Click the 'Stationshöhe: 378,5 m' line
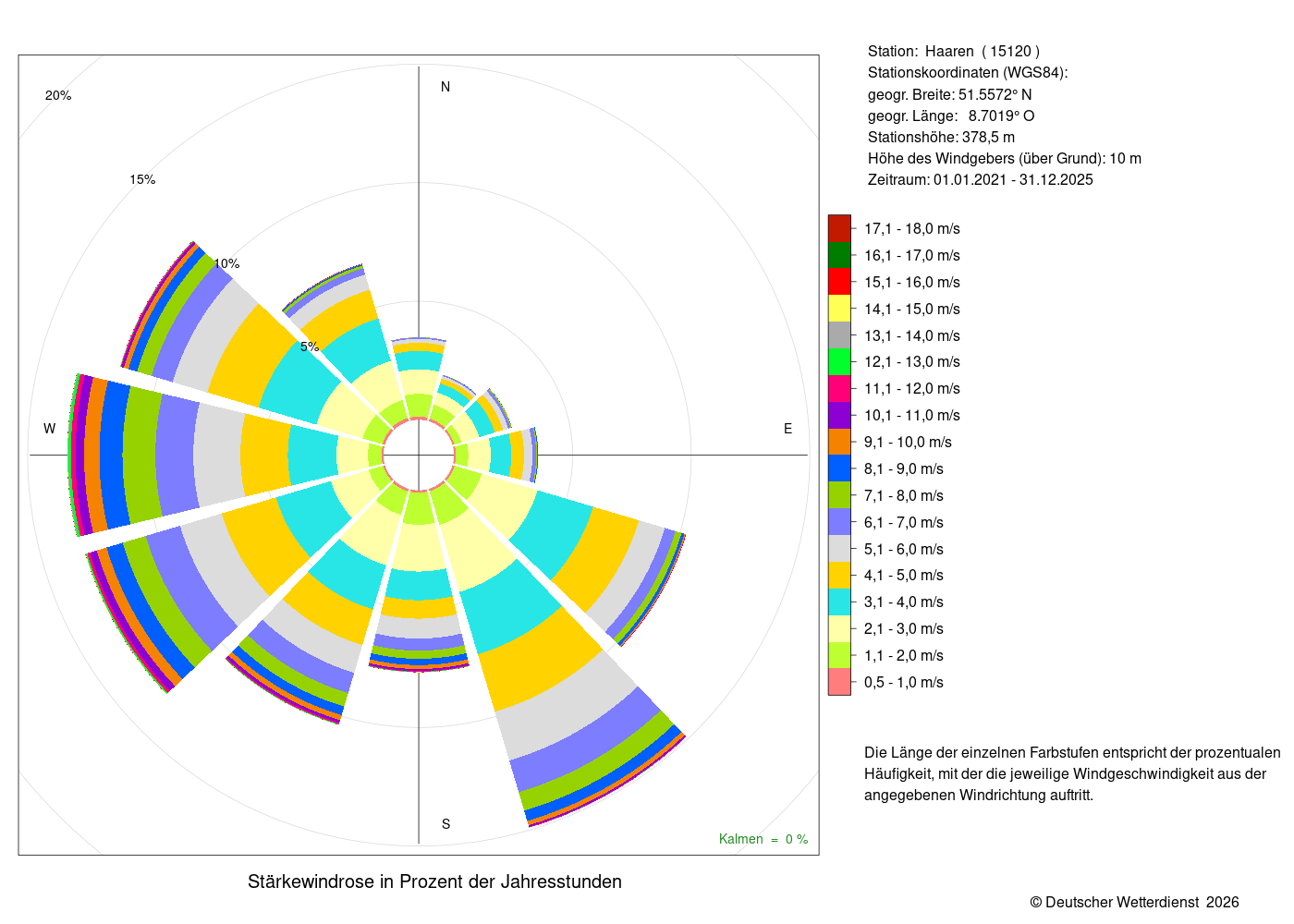The width and height of the screenshot is (1294, 924). click(x=941, y=137)
